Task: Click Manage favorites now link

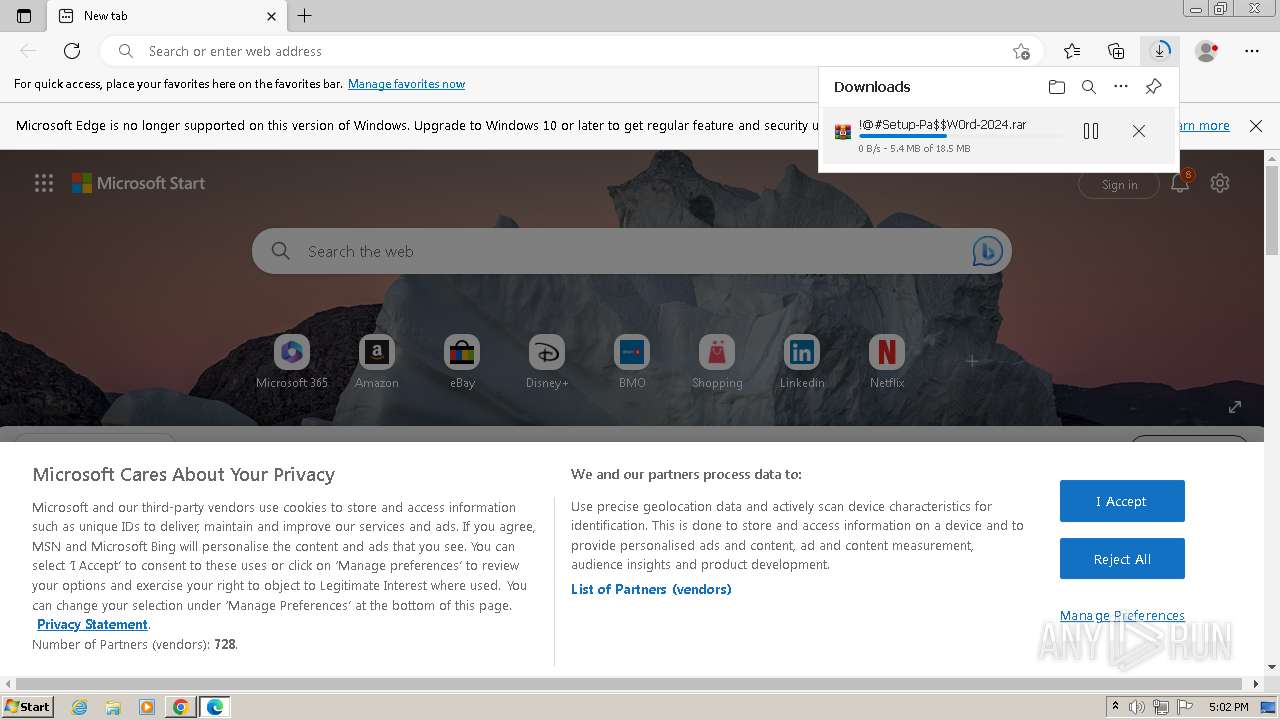Action: click(406, 84)
